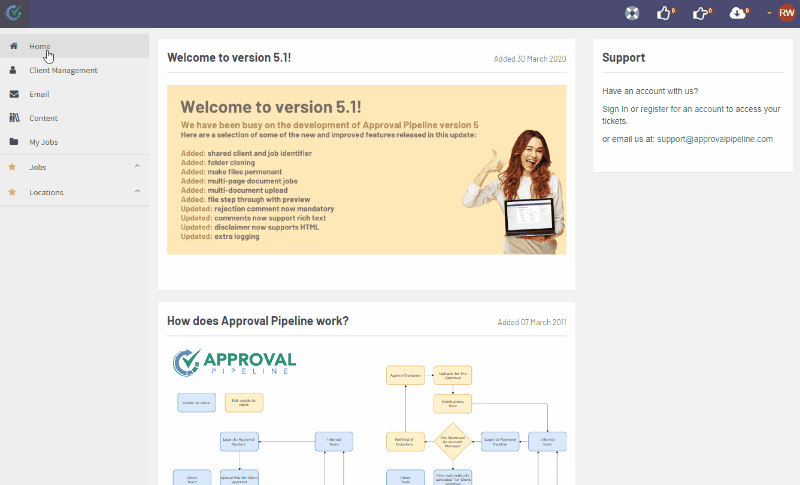Viewport: 800px width, 485px height.
Task: Click the Added 30 March 2020 date
Action: pyautogui.click(x=530, y=59)
